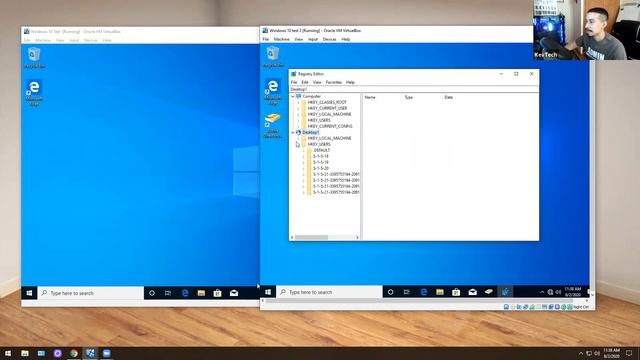Open File menu of left Windows 10 Test window
Image resolution: width=640 pixels, height=360 pixels.
[x=27, y=40]
